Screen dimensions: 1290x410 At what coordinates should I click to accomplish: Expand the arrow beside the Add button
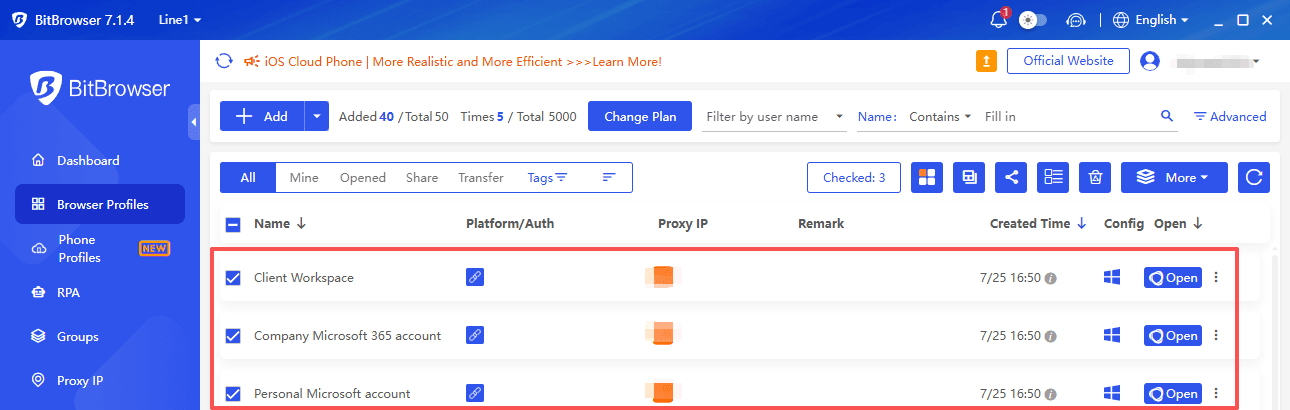pyautogui.click(x=317, y=116)
